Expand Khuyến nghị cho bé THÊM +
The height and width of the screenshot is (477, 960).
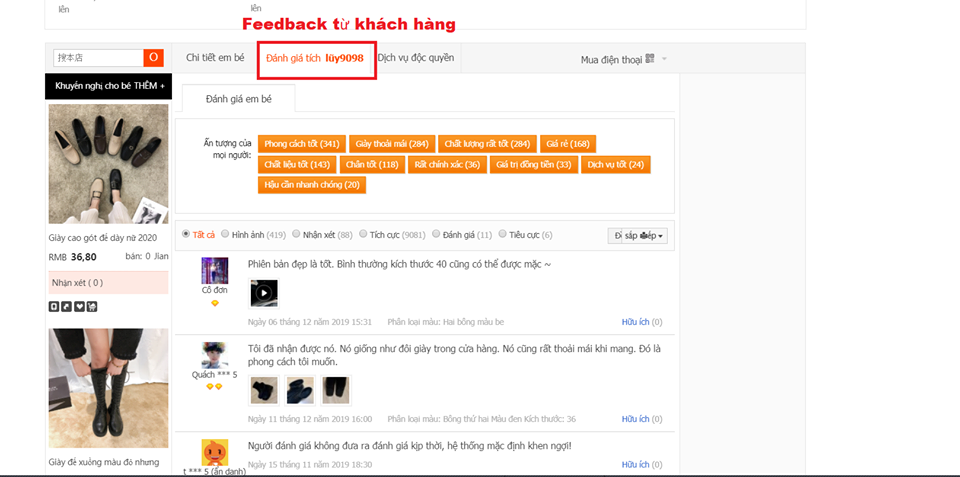tap(109, 86)
